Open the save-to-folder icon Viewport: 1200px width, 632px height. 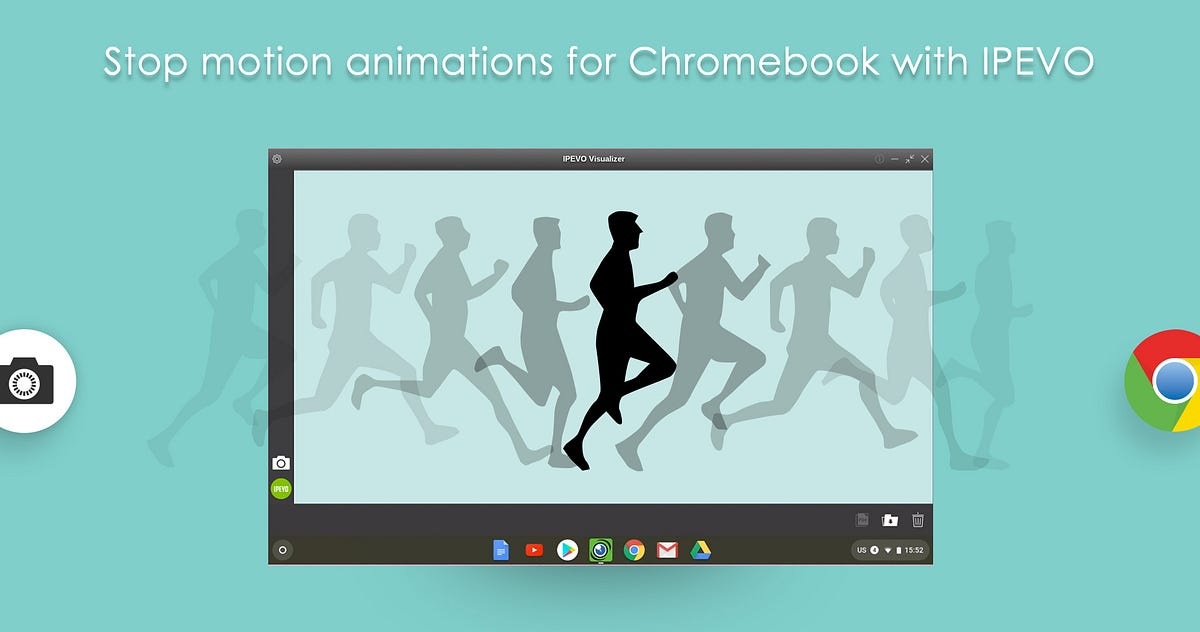890,520
